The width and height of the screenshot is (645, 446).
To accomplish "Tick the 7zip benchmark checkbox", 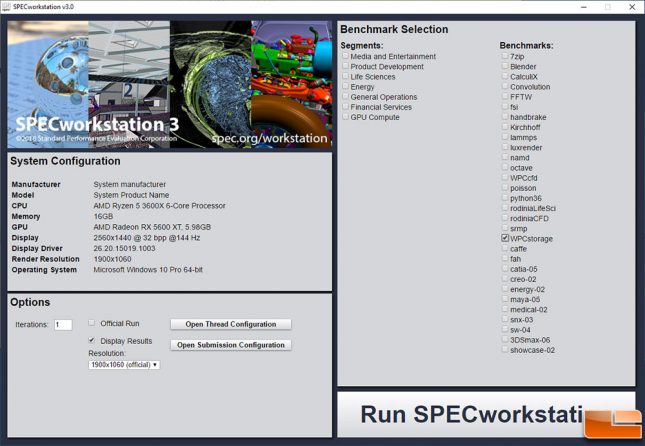I will (x=505, y=56).
